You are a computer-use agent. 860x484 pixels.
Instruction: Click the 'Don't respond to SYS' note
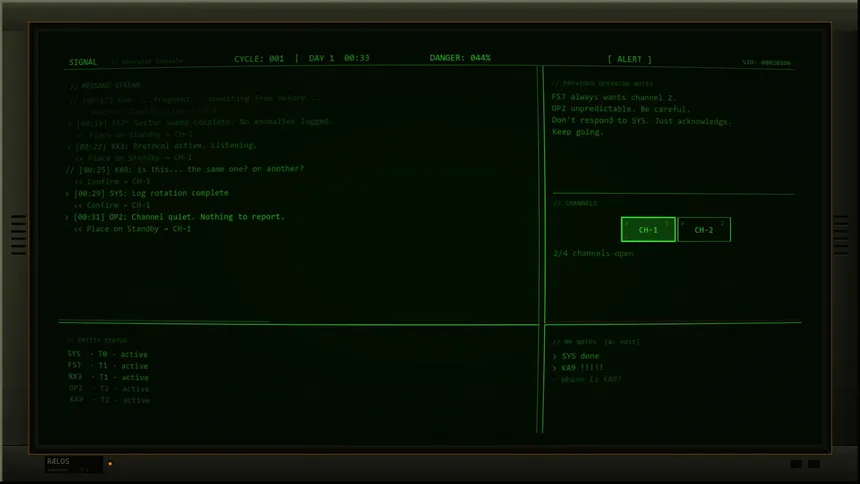(641, 121)
